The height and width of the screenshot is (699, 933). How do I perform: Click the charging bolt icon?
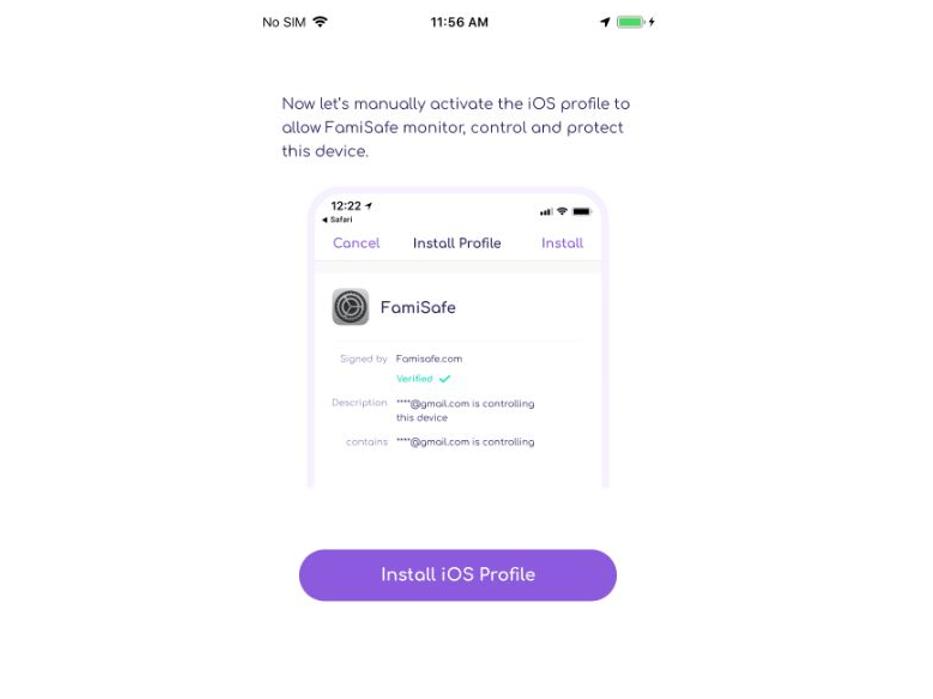652,22
